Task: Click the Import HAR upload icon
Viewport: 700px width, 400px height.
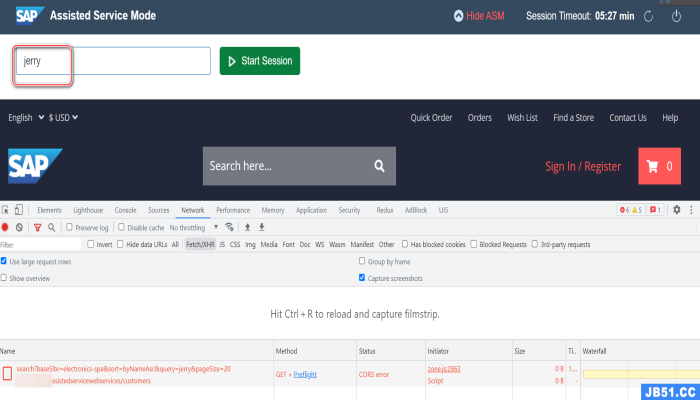Action: 247,227
